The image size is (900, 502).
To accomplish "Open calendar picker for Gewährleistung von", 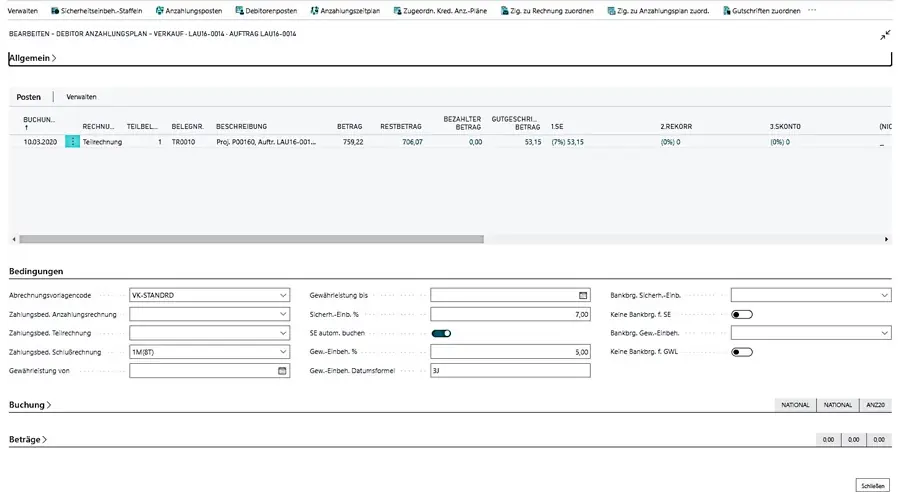I will [282, 371].
